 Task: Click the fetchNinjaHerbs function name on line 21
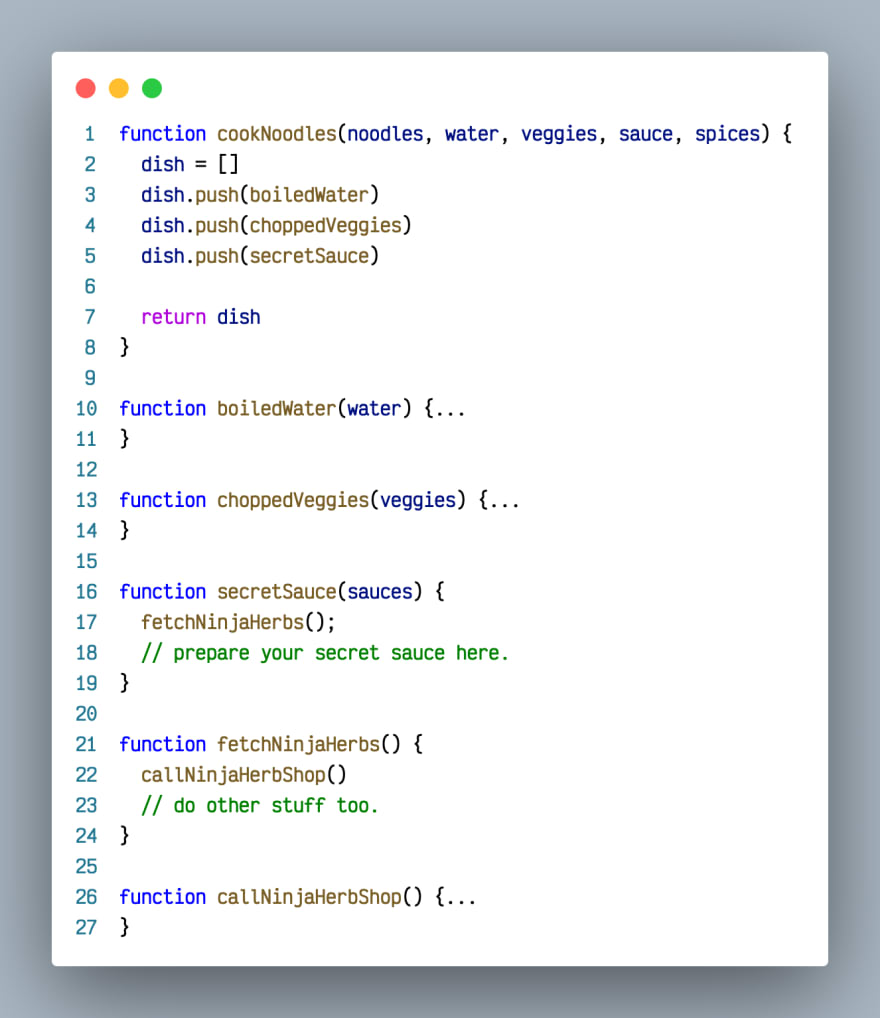(298, 745)
